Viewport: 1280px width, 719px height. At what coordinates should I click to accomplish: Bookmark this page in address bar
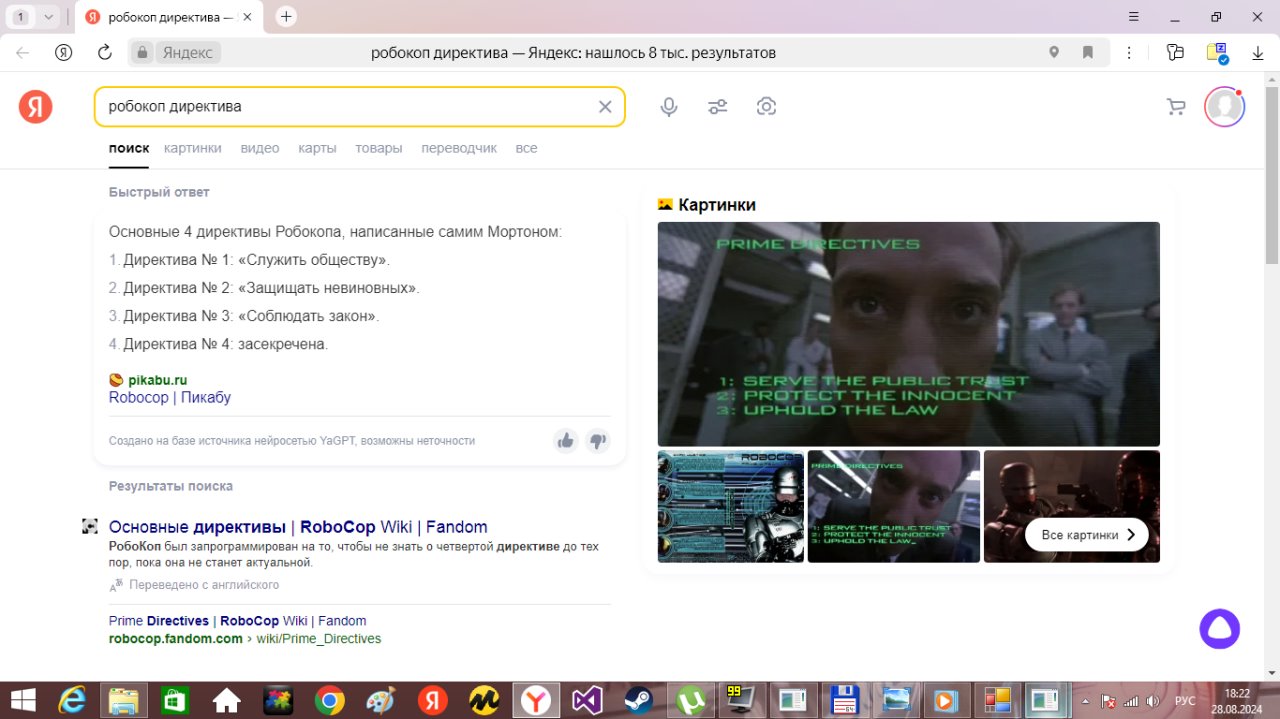(x=1088, y=53)
